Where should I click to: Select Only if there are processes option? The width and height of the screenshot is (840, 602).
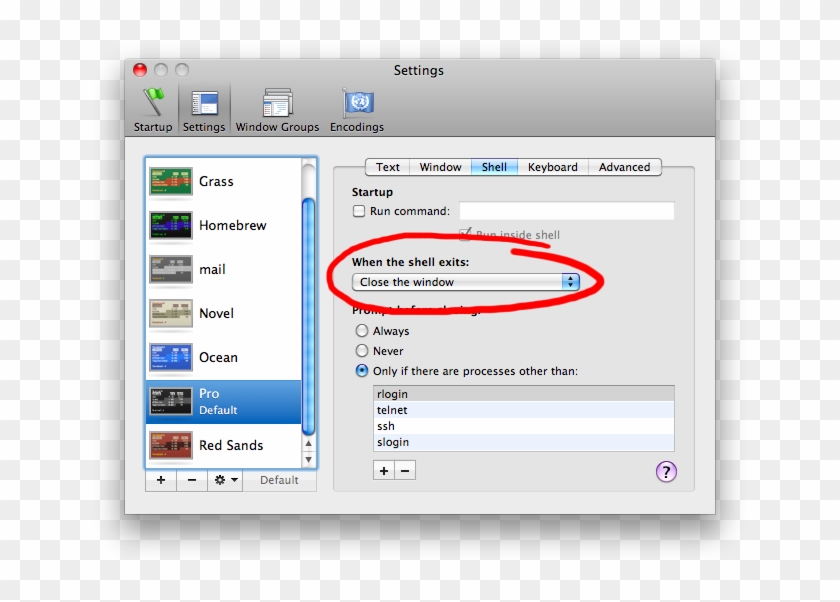pyautogui.click(x=362, y=371)
